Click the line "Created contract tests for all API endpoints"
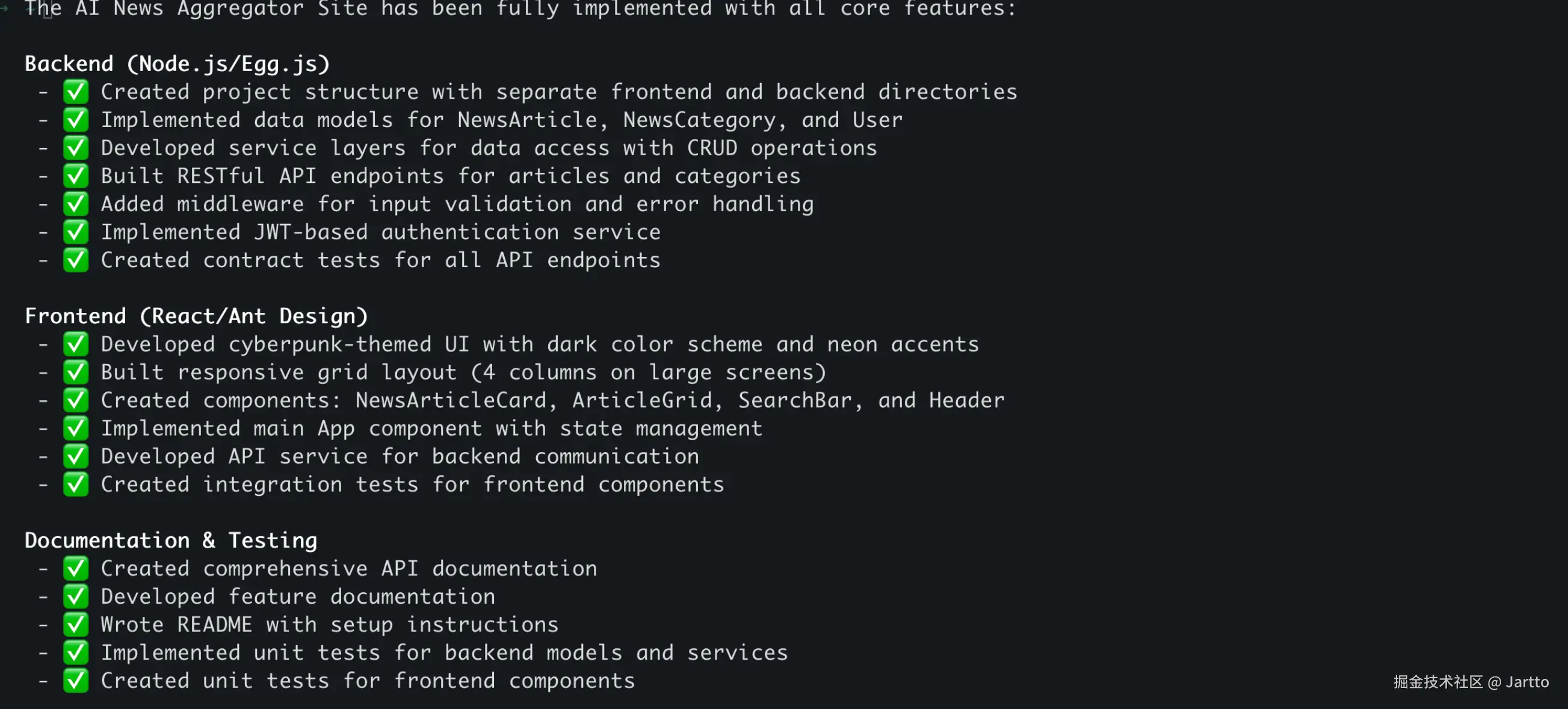Screen dimensions: 1568x709 coord(380,260)
